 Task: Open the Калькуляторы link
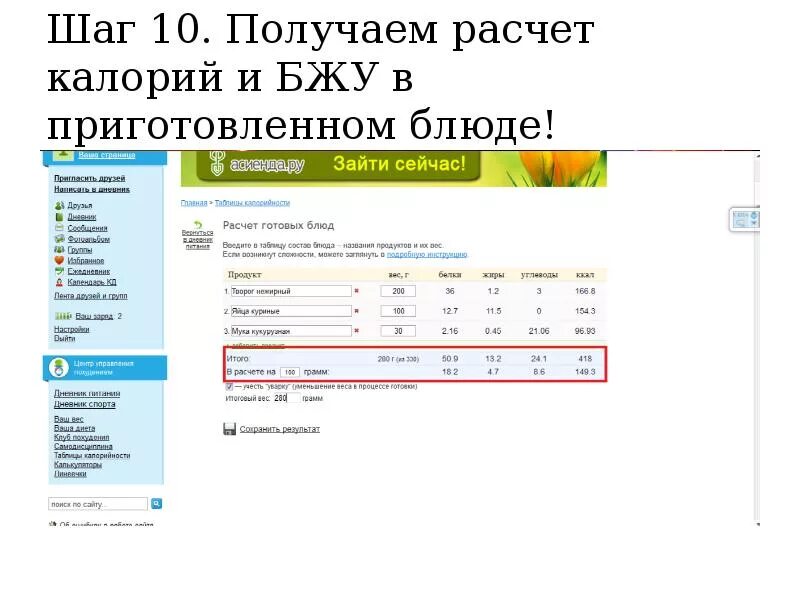(78, 465)
